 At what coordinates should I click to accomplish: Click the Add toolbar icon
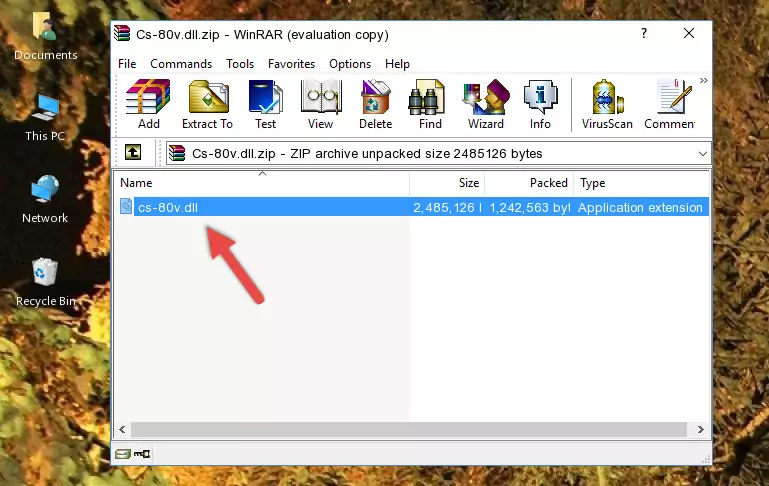(148, 104)
